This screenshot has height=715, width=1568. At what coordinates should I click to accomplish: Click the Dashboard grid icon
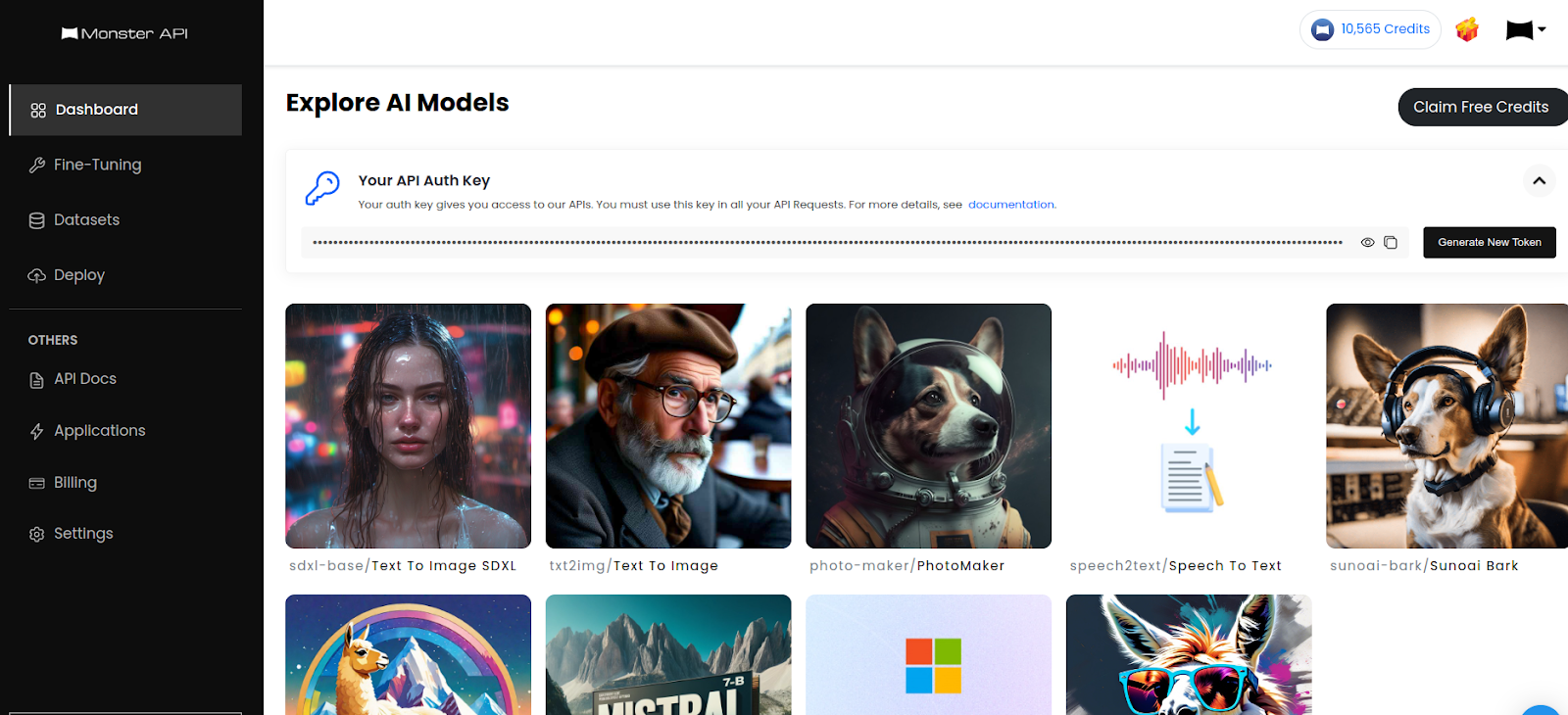(38, 111)
